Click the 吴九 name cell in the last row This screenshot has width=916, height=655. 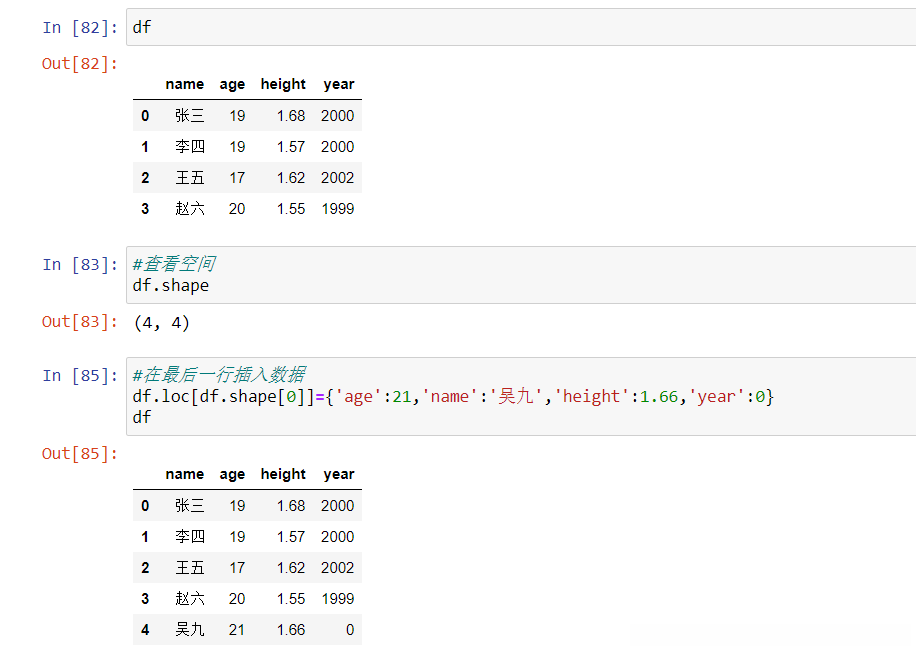[x=189, y=630]
